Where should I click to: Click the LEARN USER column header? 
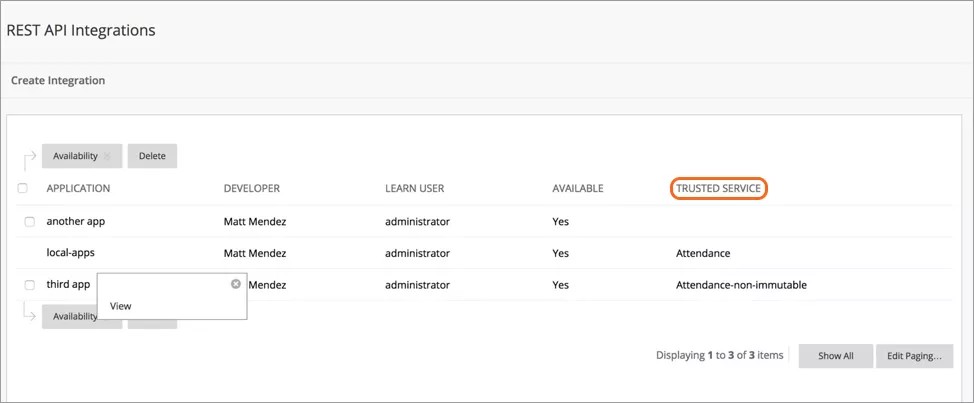(414, 189)
